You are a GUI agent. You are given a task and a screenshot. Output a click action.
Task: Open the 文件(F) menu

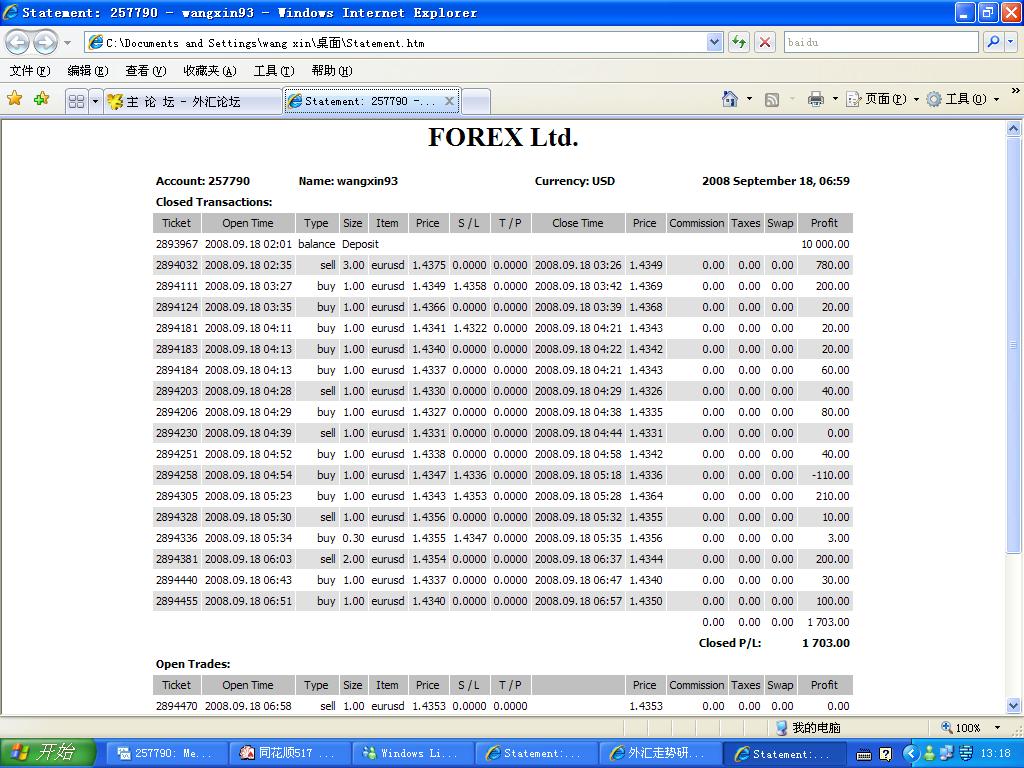coord(29,71)
